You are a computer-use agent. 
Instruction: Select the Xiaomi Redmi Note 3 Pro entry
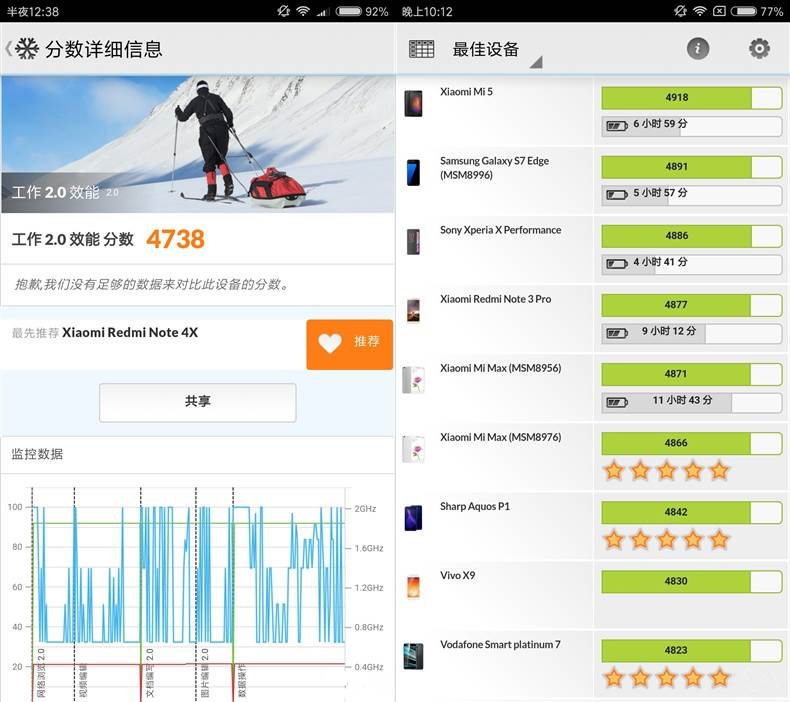pos(495,299)
